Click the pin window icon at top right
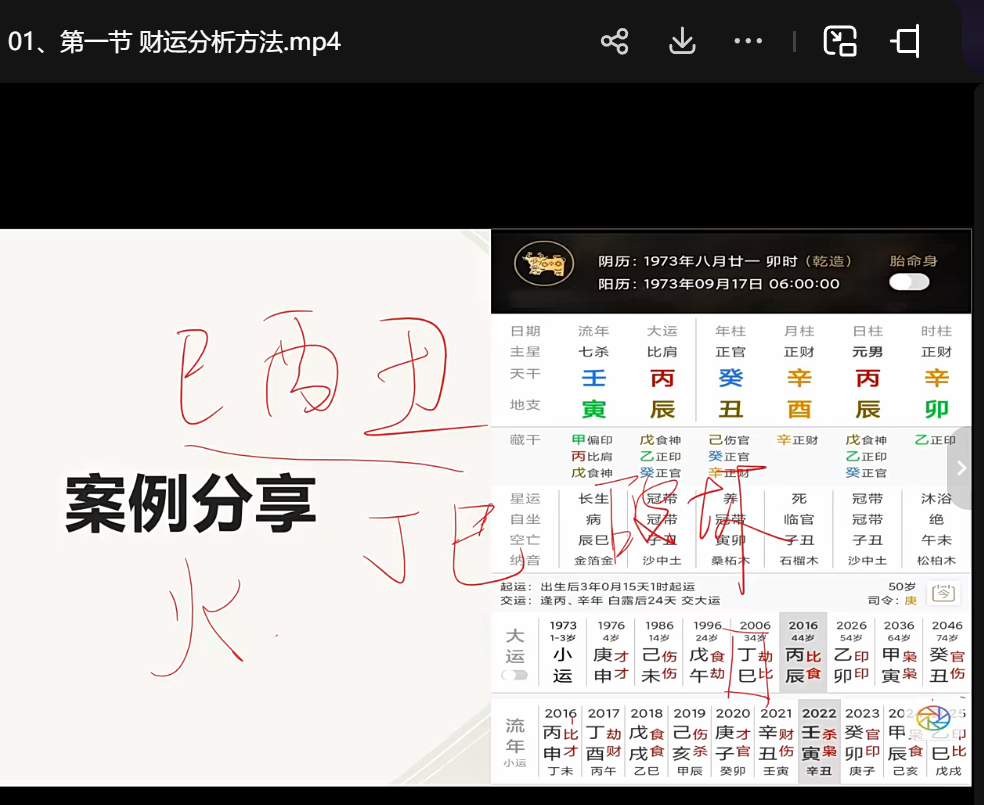Screen dimensions: 984x805 (905, 41)
